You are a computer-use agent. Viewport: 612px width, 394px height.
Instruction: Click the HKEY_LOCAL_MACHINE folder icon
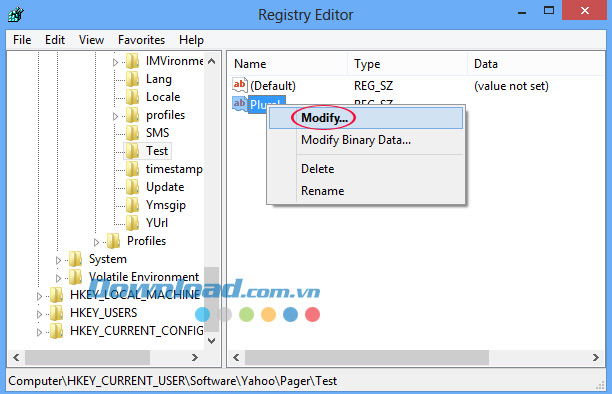(x=57, y=295)
